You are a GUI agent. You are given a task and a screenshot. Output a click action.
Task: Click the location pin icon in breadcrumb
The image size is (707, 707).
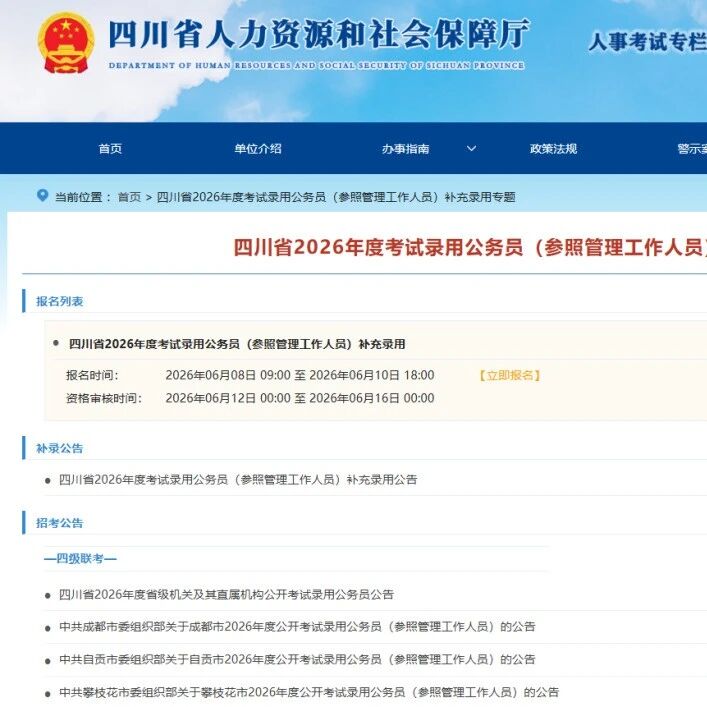(42, 196)
